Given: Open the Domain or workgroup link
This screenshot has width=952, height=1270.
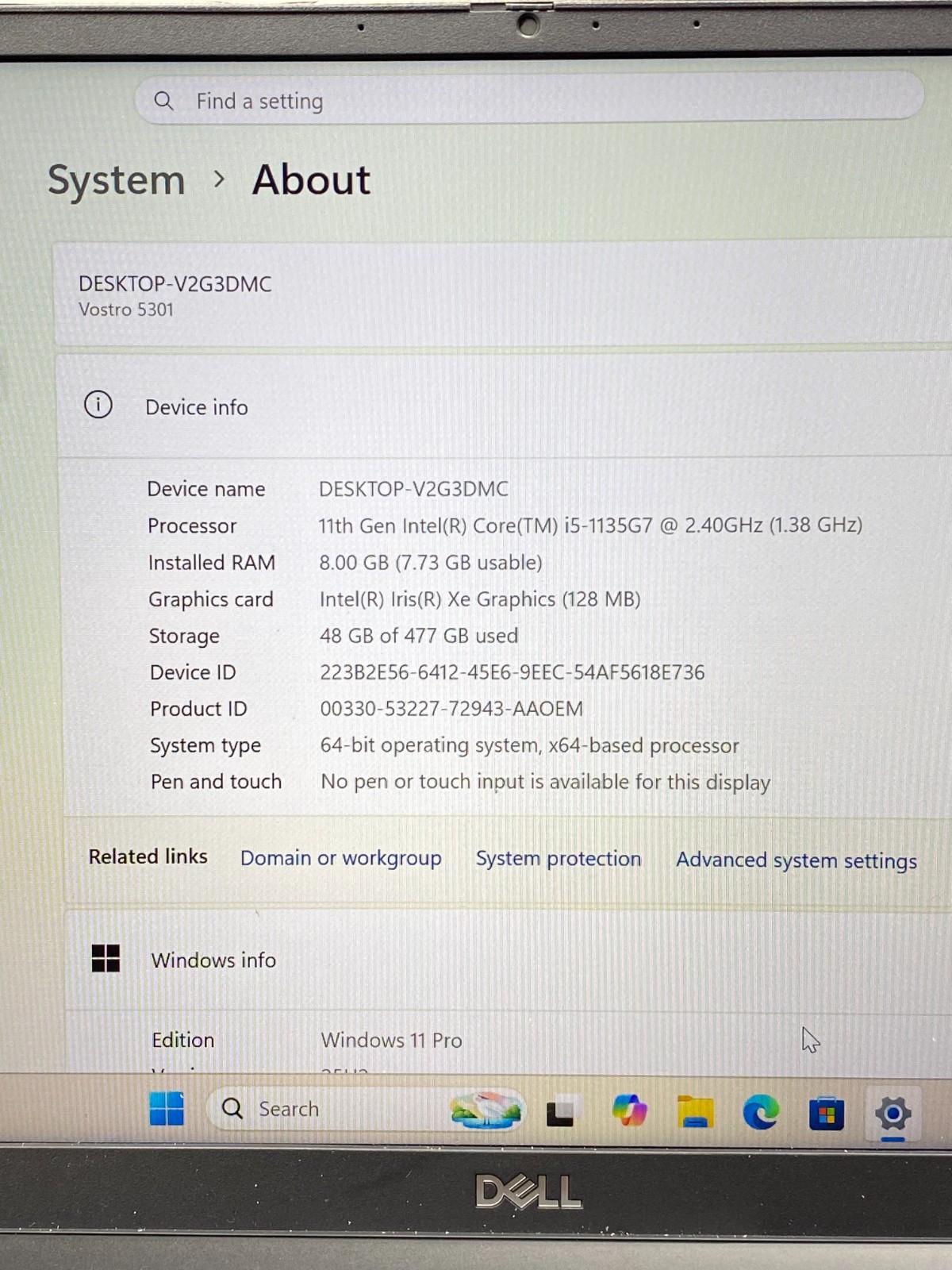Looking at the screenshot, I should 341,858.
